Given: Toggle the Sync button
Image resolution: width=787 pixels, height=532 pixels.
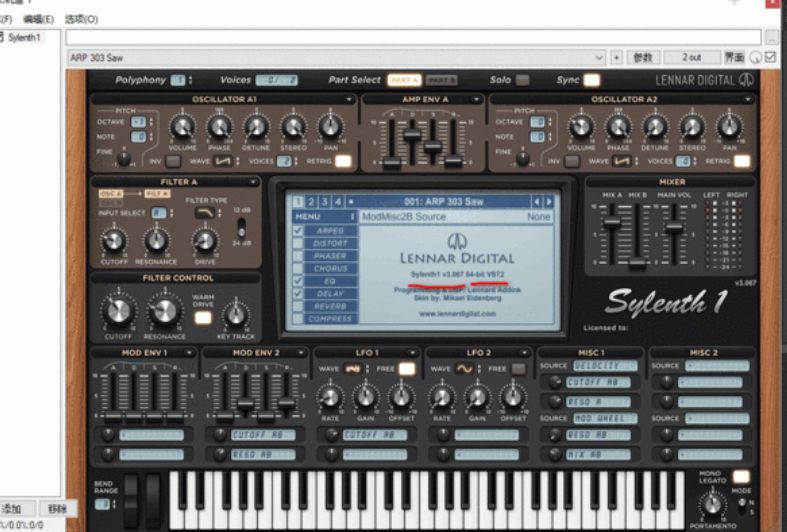Looking at the screenshot, I should click(591, 80).
